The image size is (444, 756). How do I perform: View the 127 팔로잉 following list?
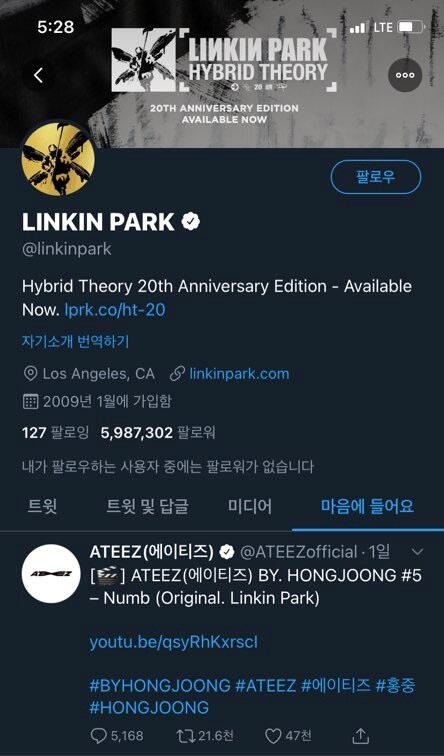coord(55,432)
